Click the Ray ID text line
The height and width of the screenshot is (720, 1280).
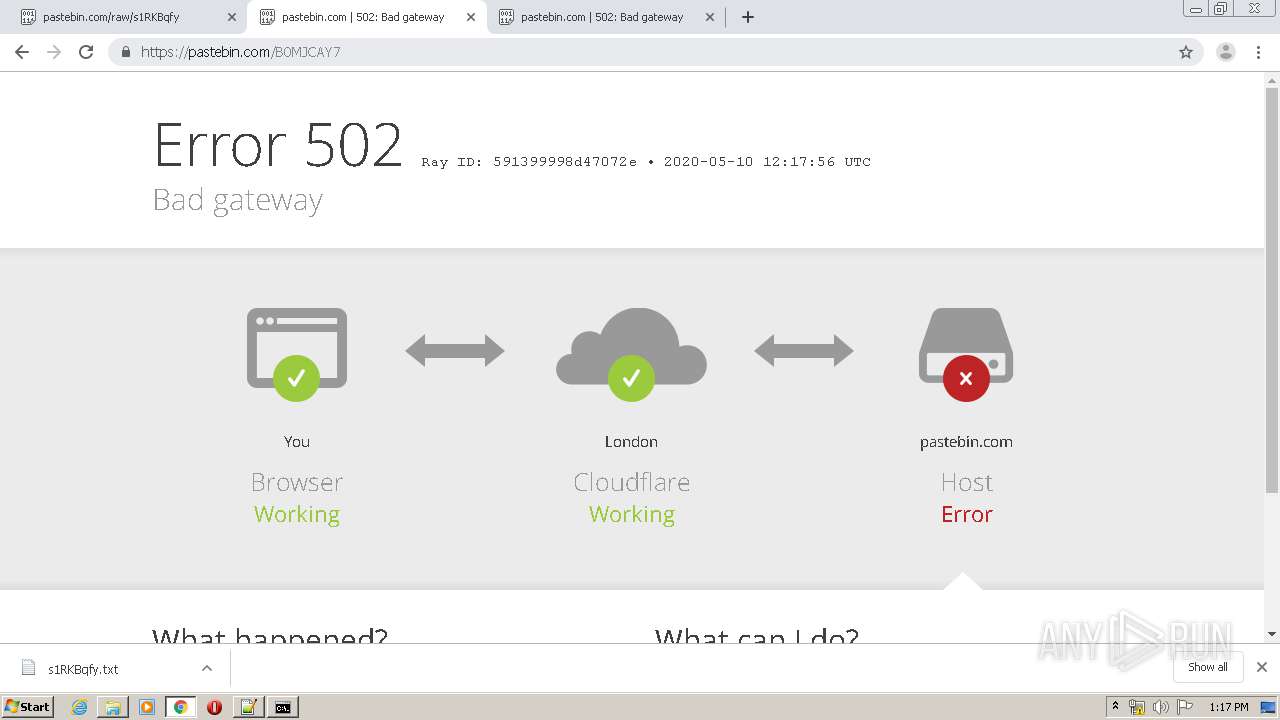(646, 162)
